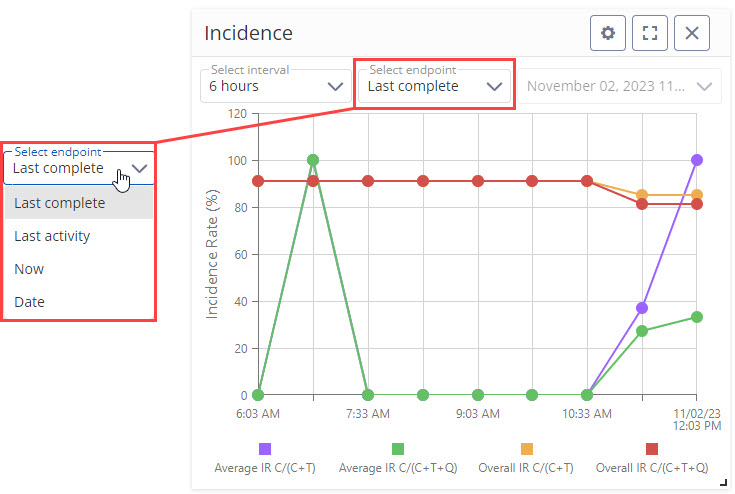Viewport: 735px width, 494px height.
Task: Click the purple data point at 100%
Action: pos(697,160)
